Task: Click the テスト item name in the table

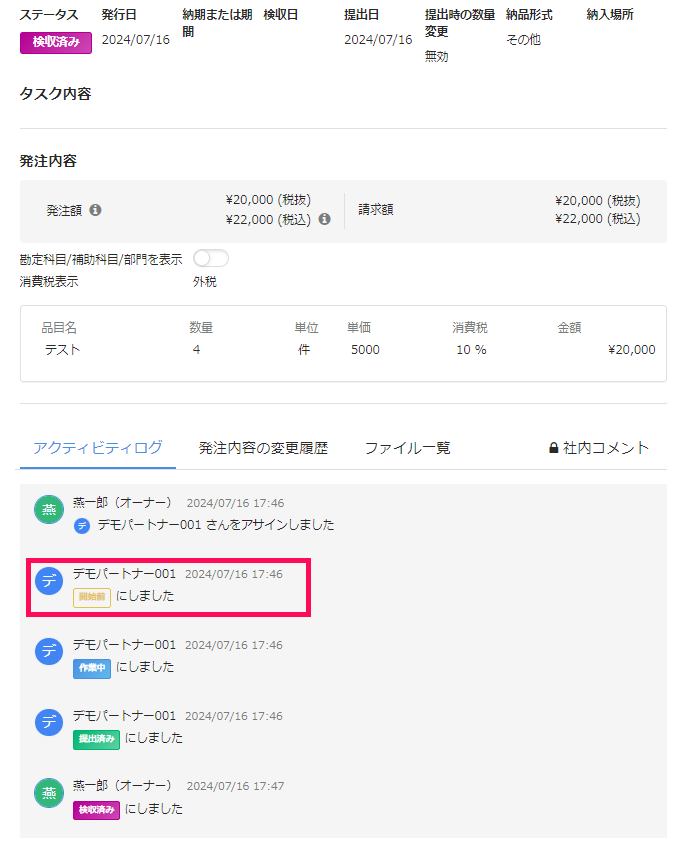Action: click(x=62, y=350)
